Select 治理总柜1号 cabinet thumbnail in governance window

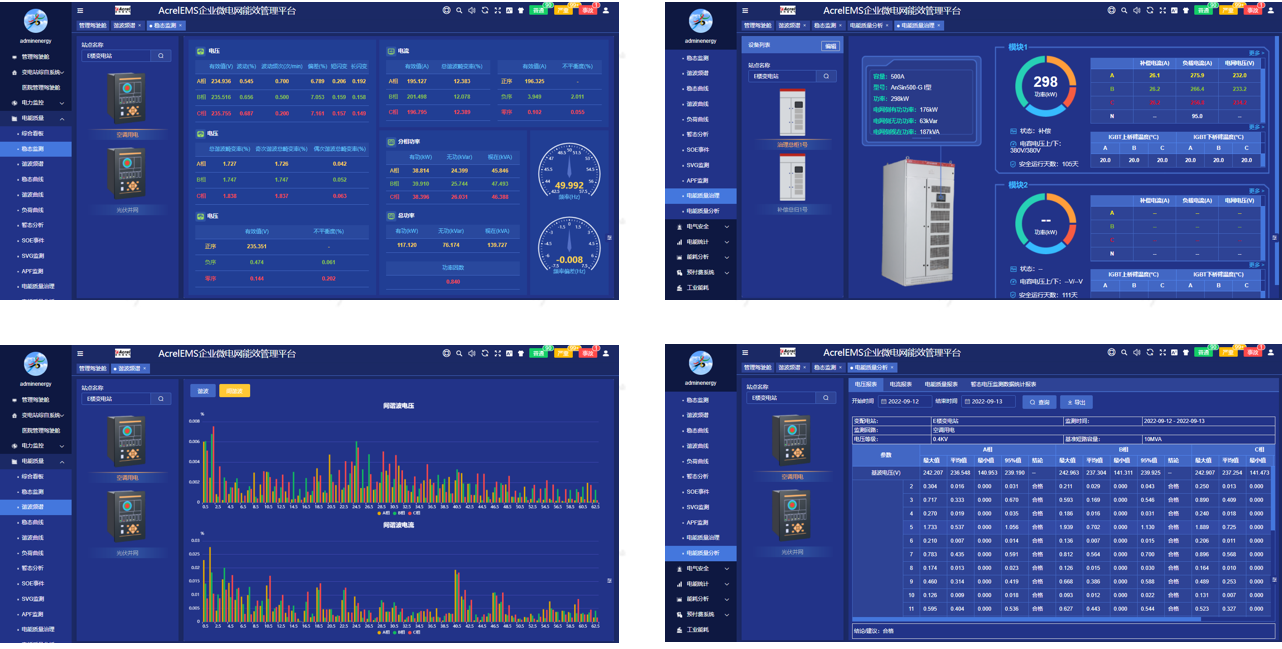[x=793, y=113]
